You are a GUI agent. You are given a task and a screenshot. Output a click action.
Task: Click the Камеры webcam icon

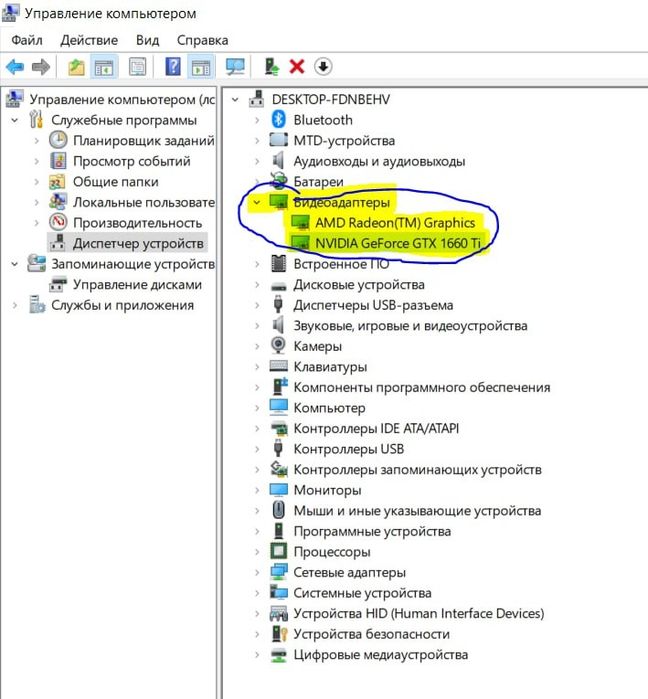point(279,345)
